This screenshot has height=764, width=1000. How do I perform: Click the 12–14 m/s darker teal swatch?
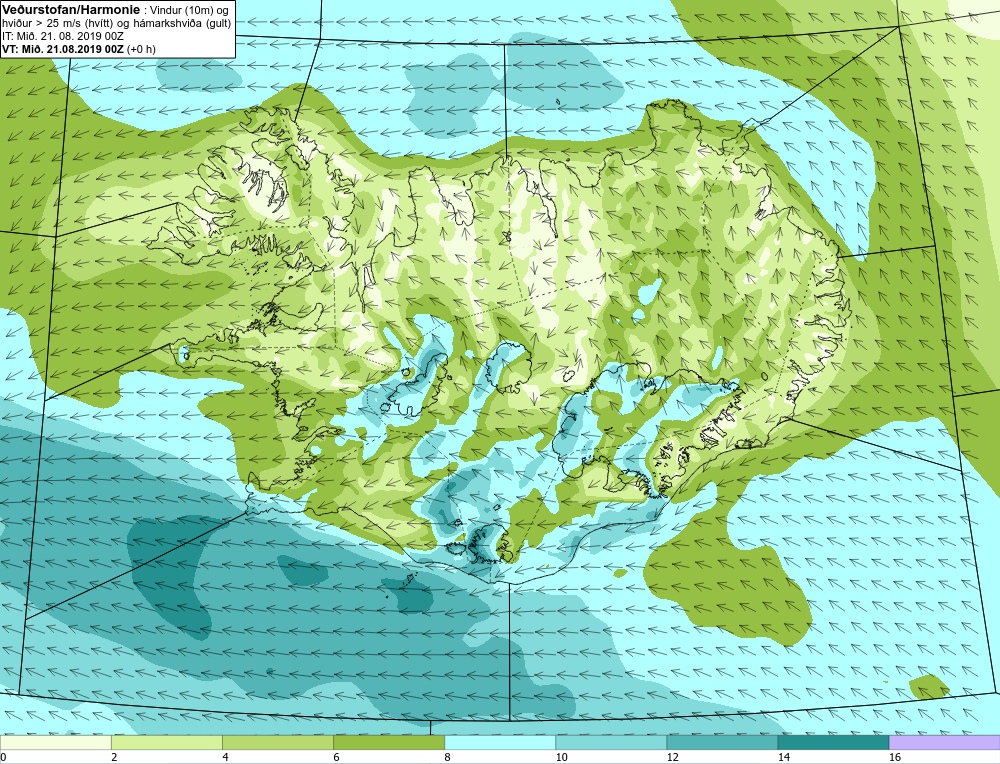[x=722, y=742]
